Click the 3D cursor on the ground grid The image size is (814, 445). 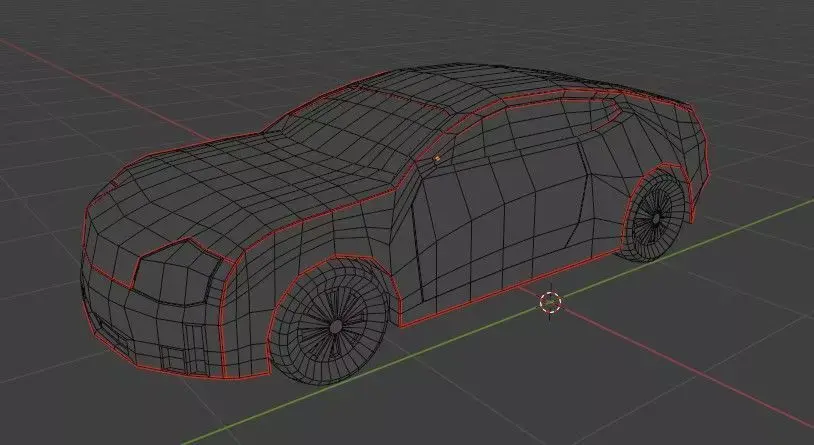tap(550, 303)
